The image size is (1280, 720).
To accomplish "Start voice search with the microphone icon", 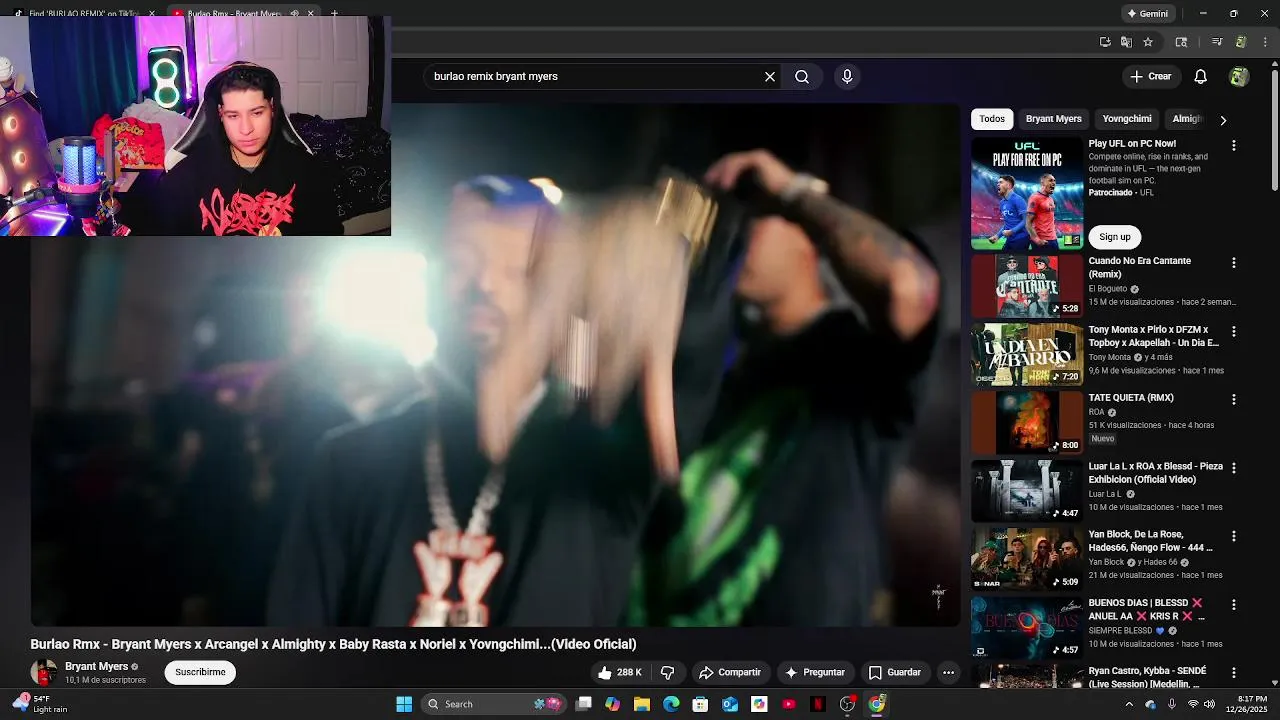I will tap(847, 76).
